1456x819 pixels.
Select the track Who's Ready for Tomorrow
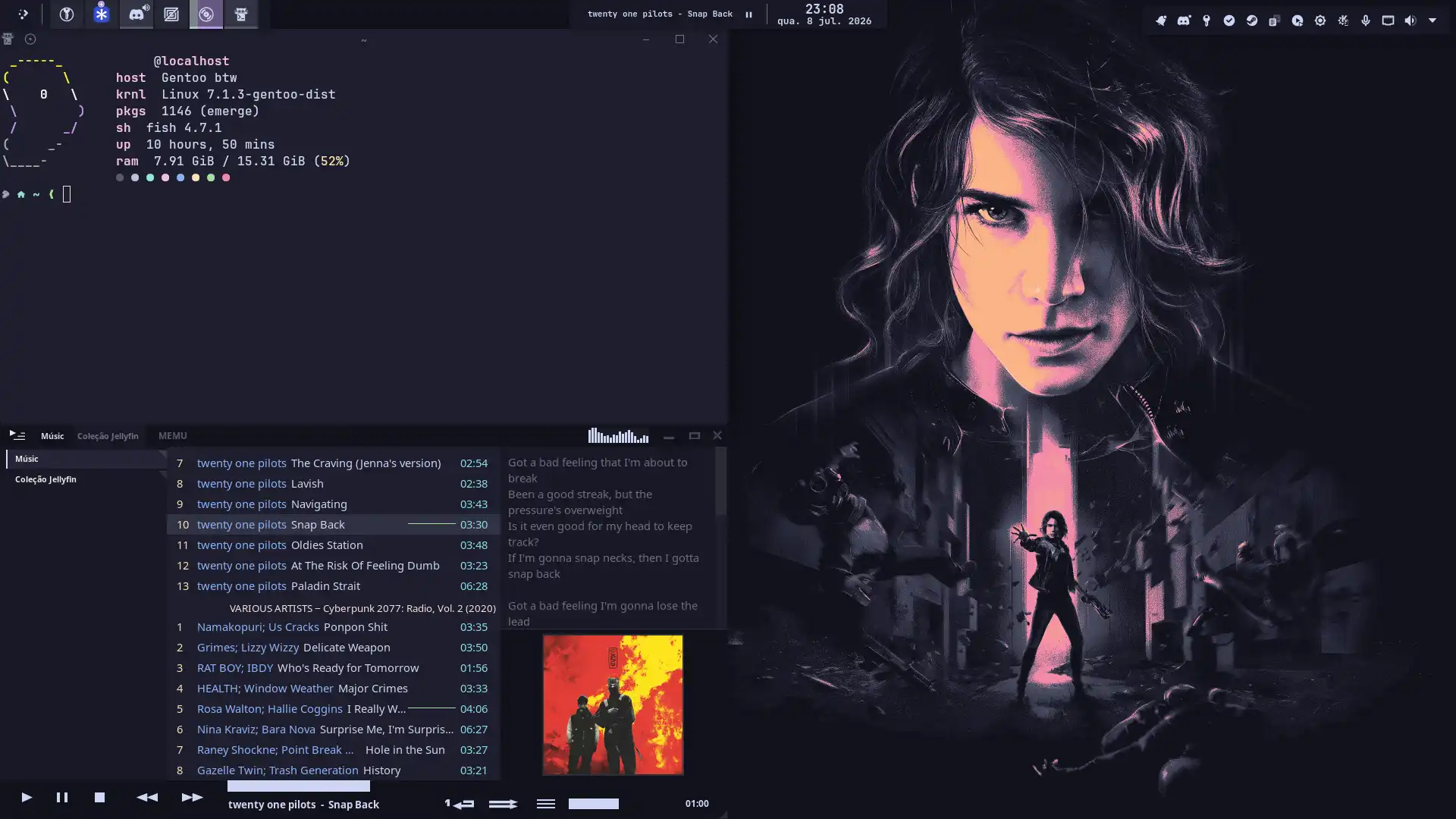coord(334,667)
